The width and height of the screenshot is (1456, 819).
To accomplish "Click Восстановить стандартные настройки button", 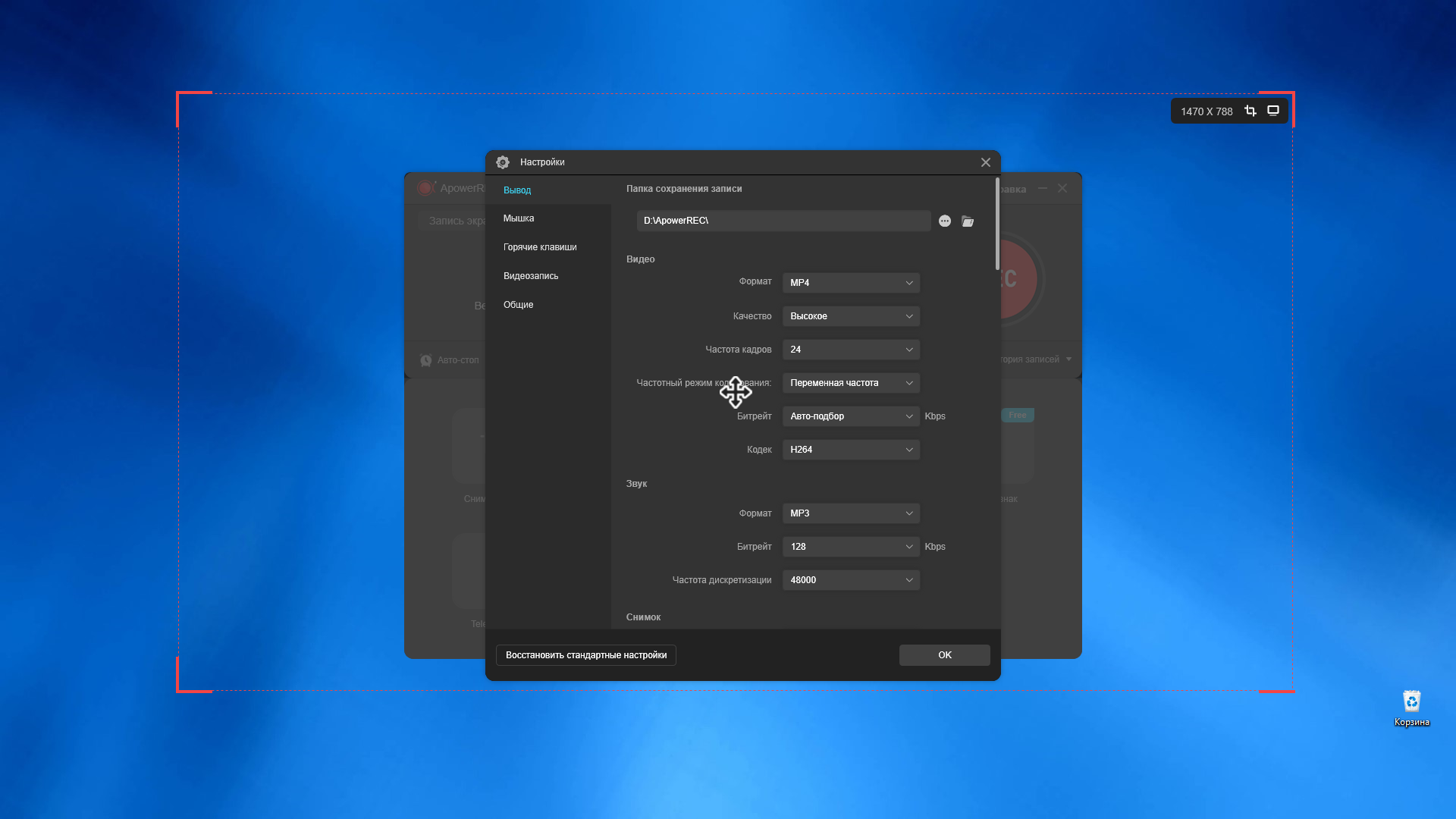I will [x=586, y=655].
